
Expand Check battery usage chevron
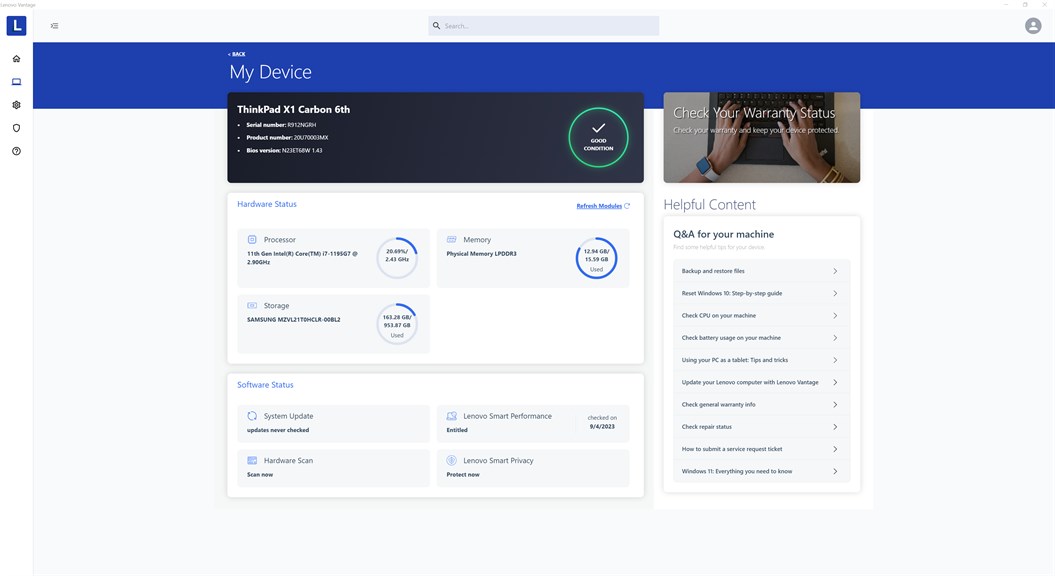click(x=835, y=338)
